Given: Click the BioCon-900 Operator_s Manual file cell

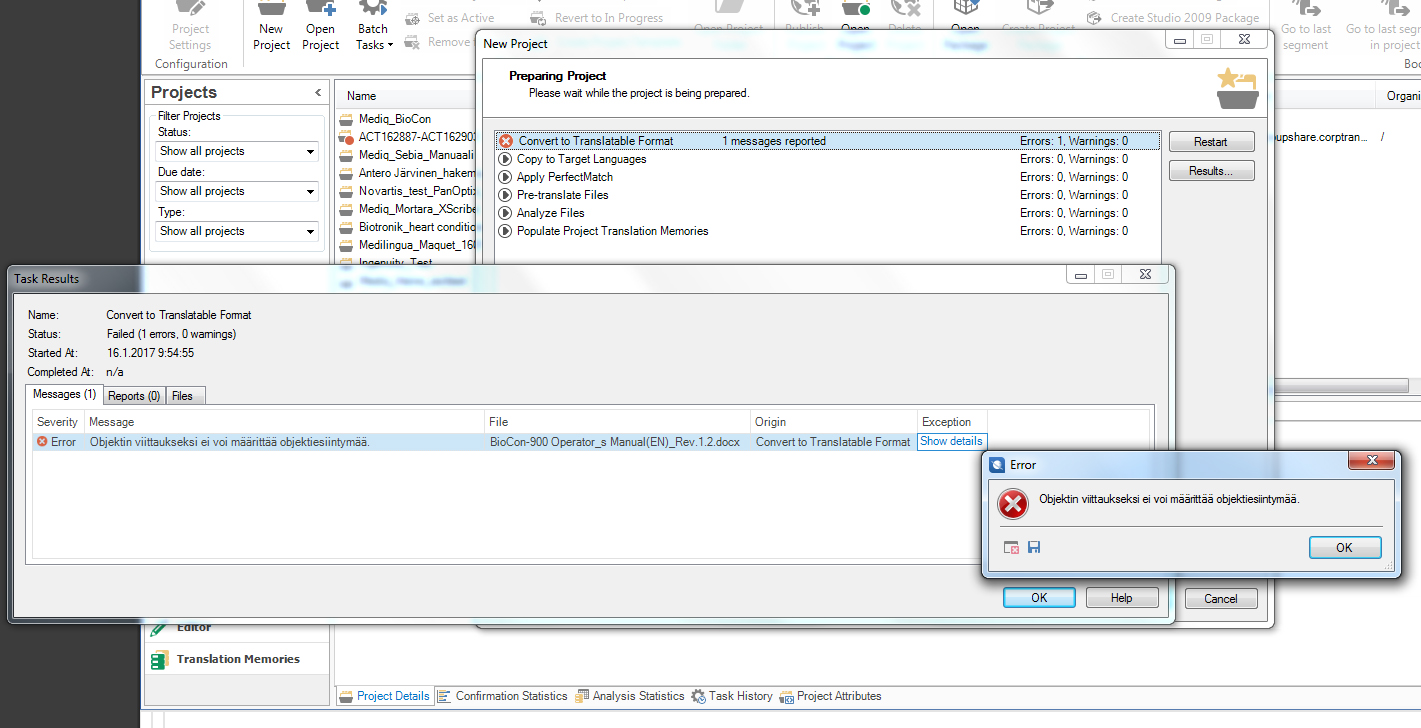Looking at the screenshot, I should [x=615, y=442].
